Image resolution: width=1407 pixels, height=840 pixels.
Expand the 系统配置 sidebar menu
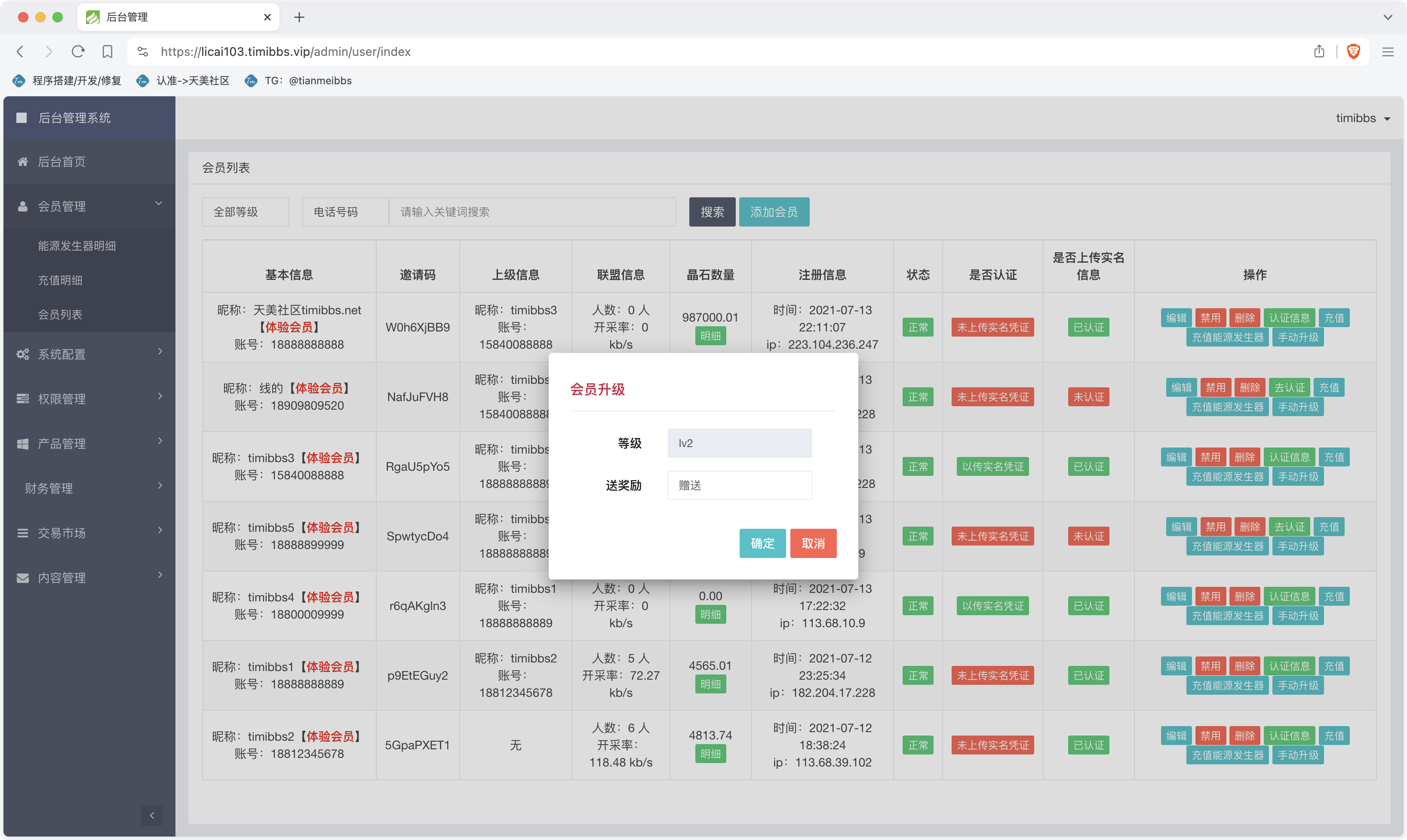(x=89, y=354)
